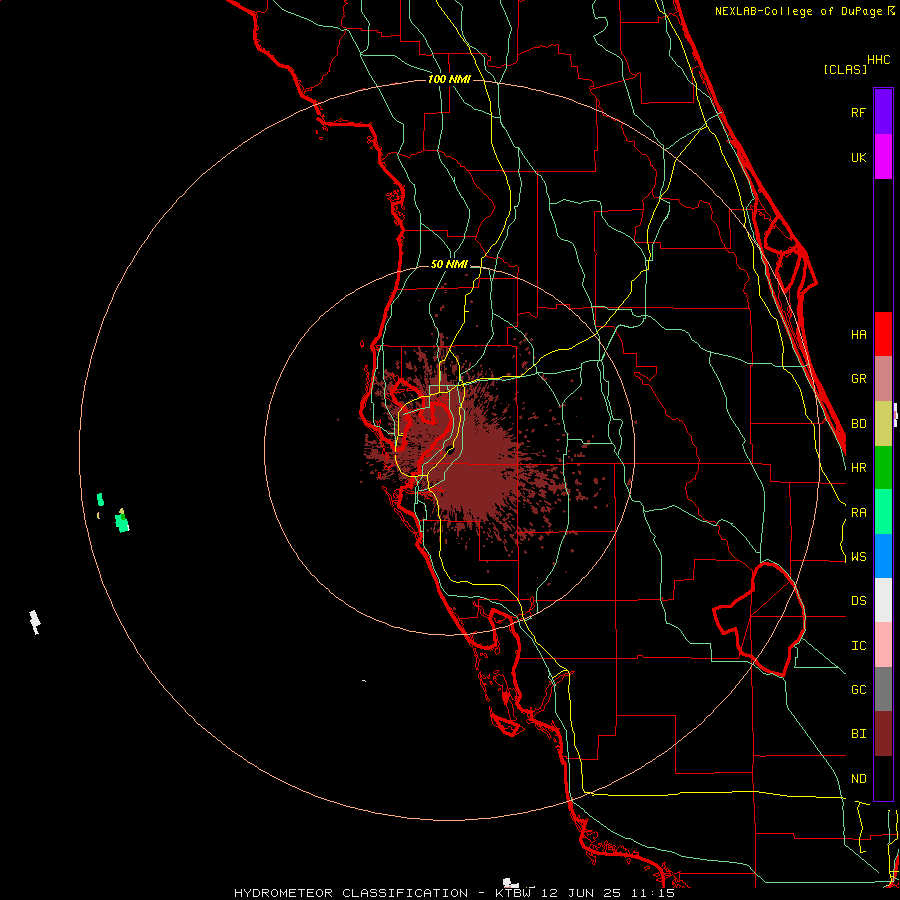Screen dimensions: 900x900
Task: Click the 50 NMI range ring label
Action: [x=449, y=264]
